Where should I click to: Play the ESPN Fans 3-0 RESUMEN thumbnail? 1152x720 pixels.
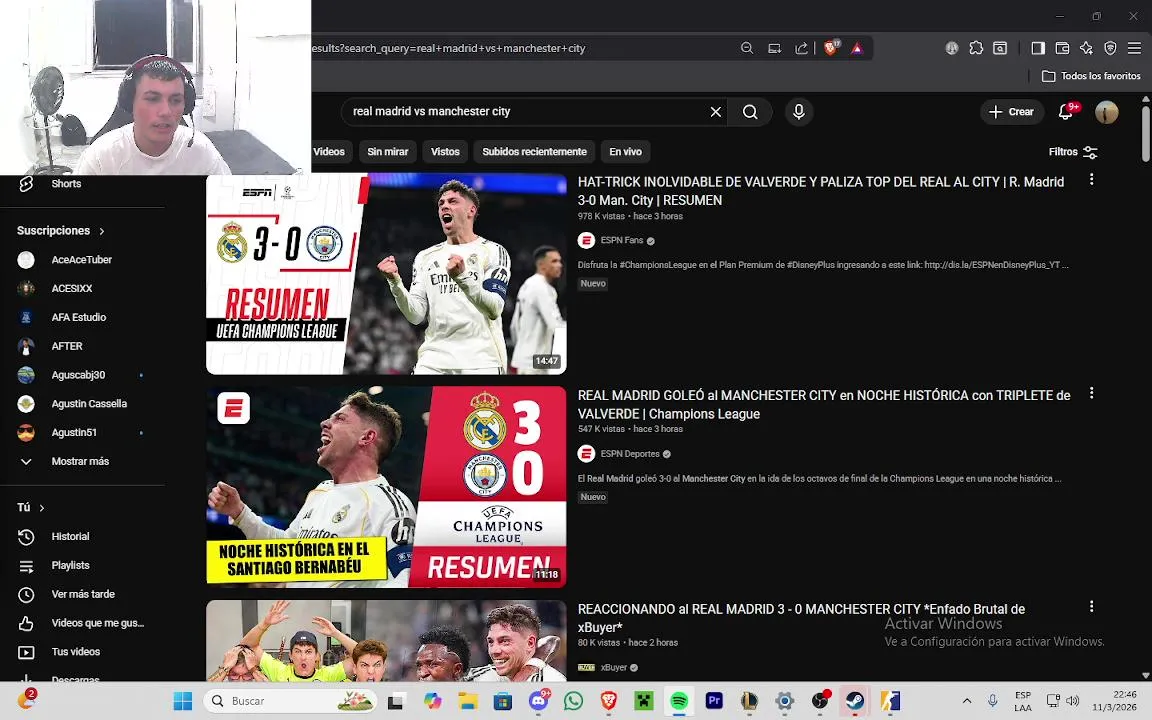pos(386,274)
